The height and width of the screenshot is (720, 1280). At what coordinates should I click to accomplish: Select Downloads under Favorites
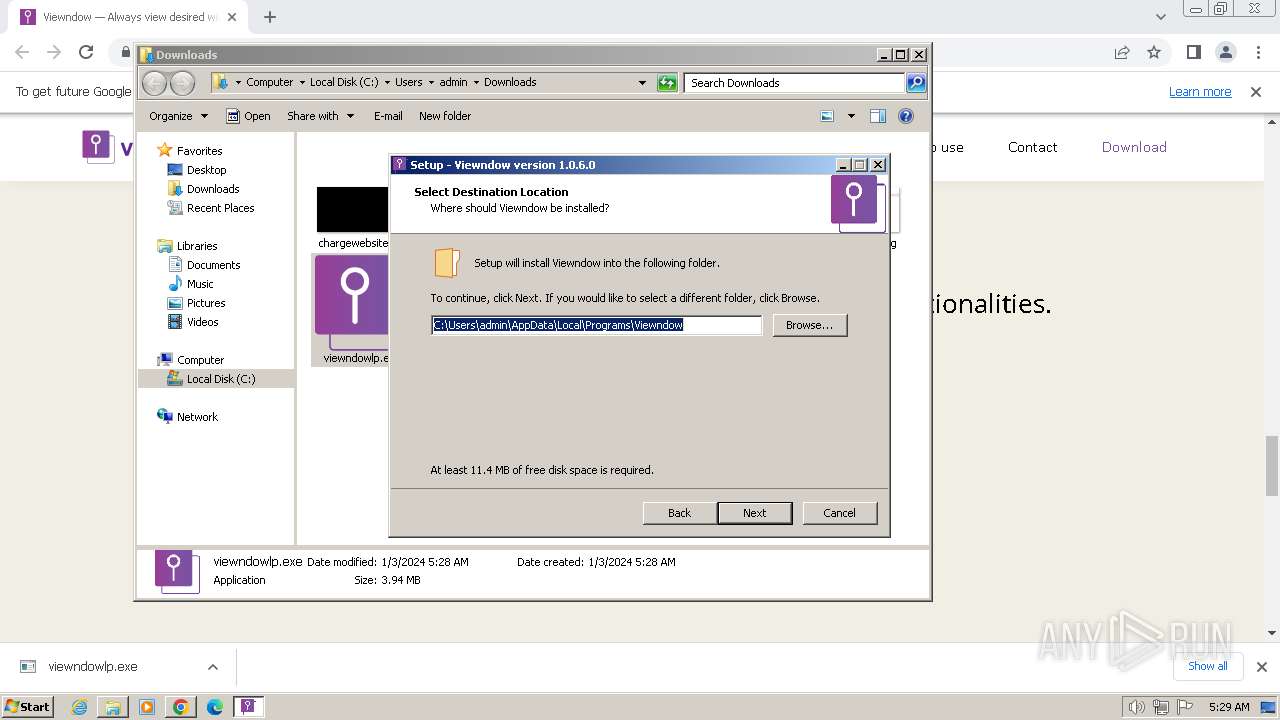click(x=212, y=189)
